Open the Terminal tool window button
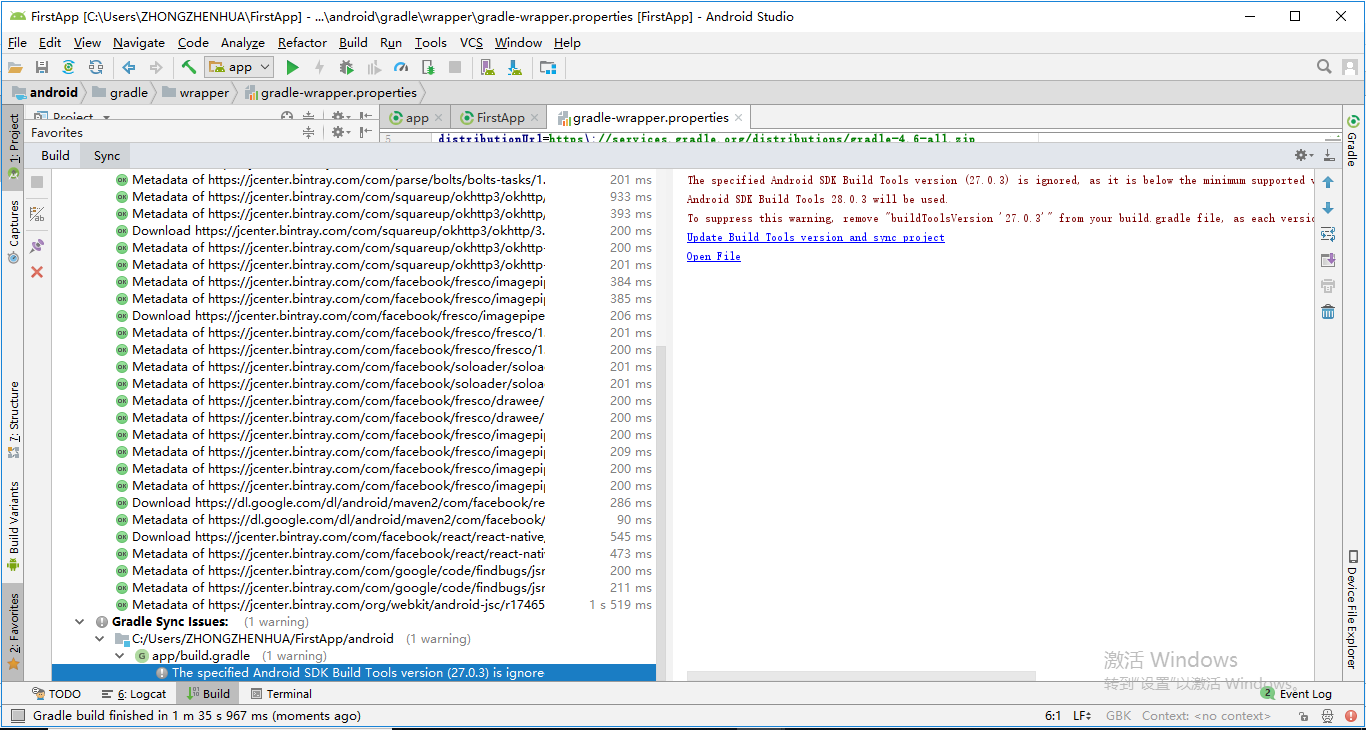Image resolution: width=1366 pixels, height=730 pixels. 281,693
